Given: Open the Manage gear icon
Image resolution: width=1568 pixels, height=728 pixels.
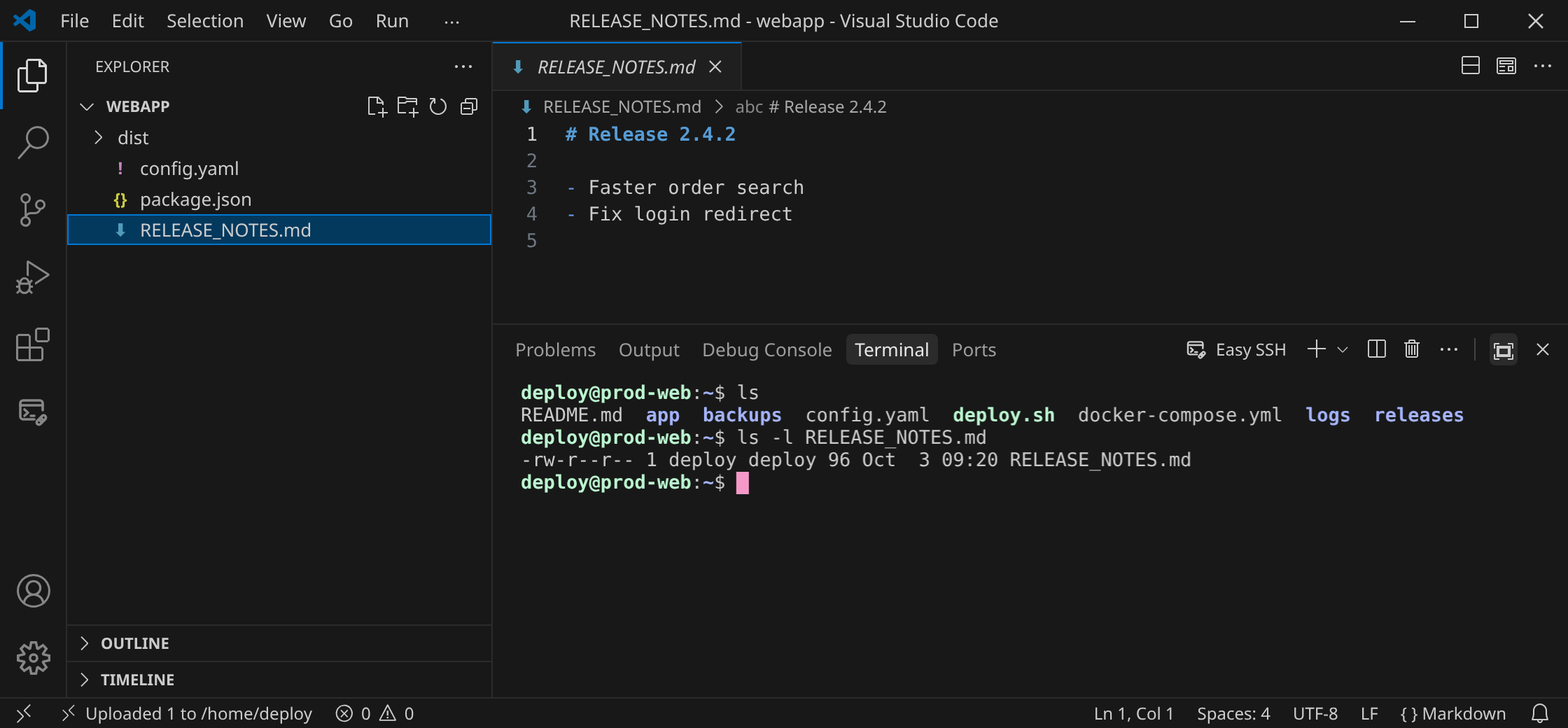Looking at the screenshot, I should pyautogui.click(x=33, y=658).
